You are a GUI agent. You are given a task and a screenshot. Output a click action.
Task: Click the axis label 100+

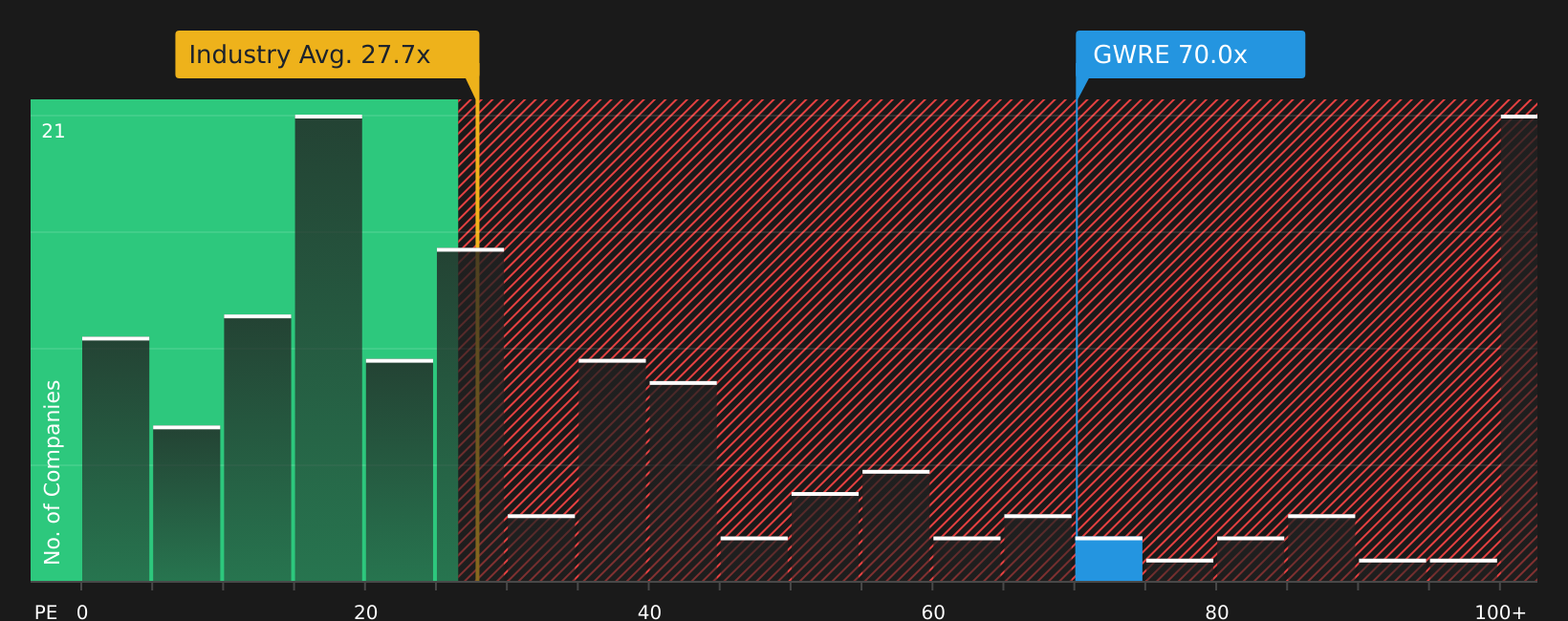[x=1500, y=612]
